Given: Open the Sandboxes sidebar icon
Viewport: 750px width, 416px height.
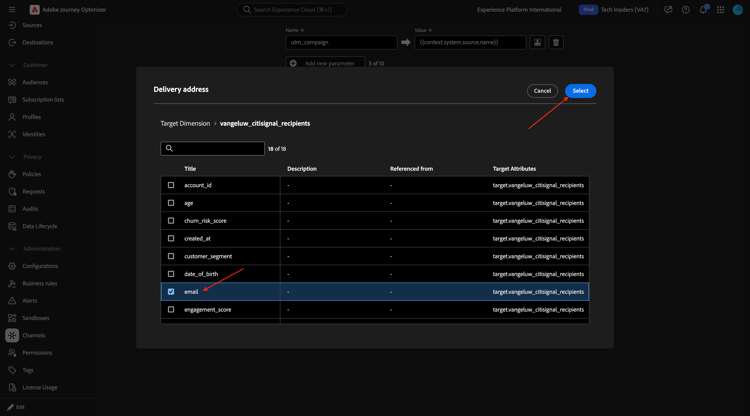Looking at the screenshot, I should (12, 318).
